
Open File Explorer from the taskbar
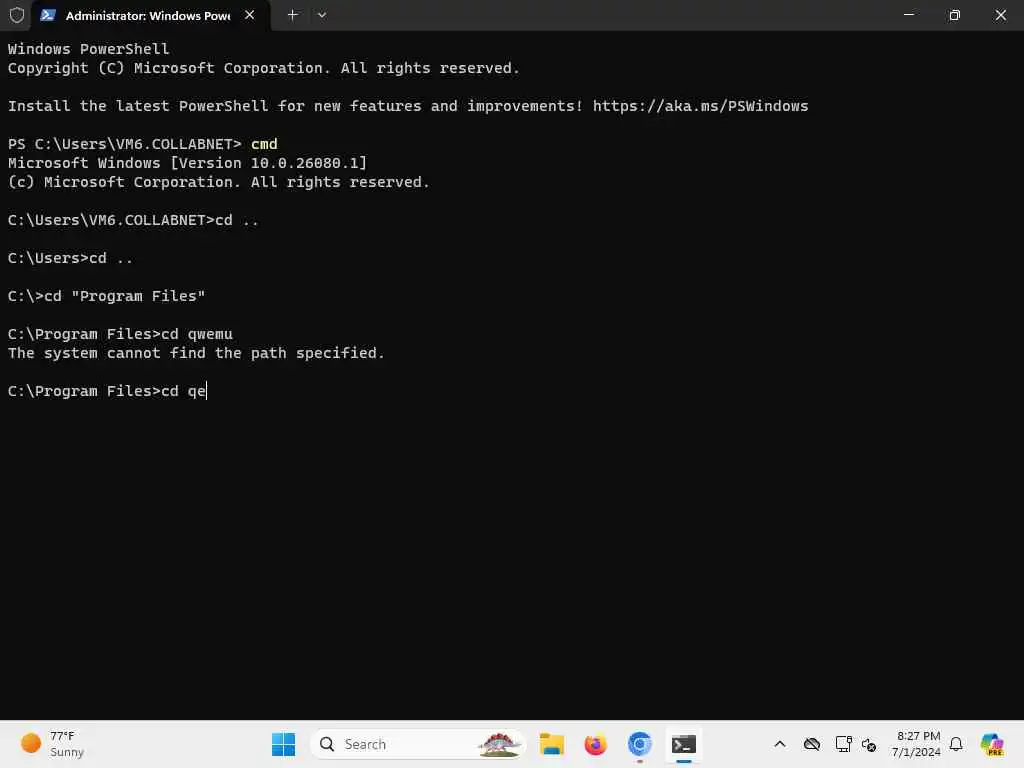pos(552,744)
